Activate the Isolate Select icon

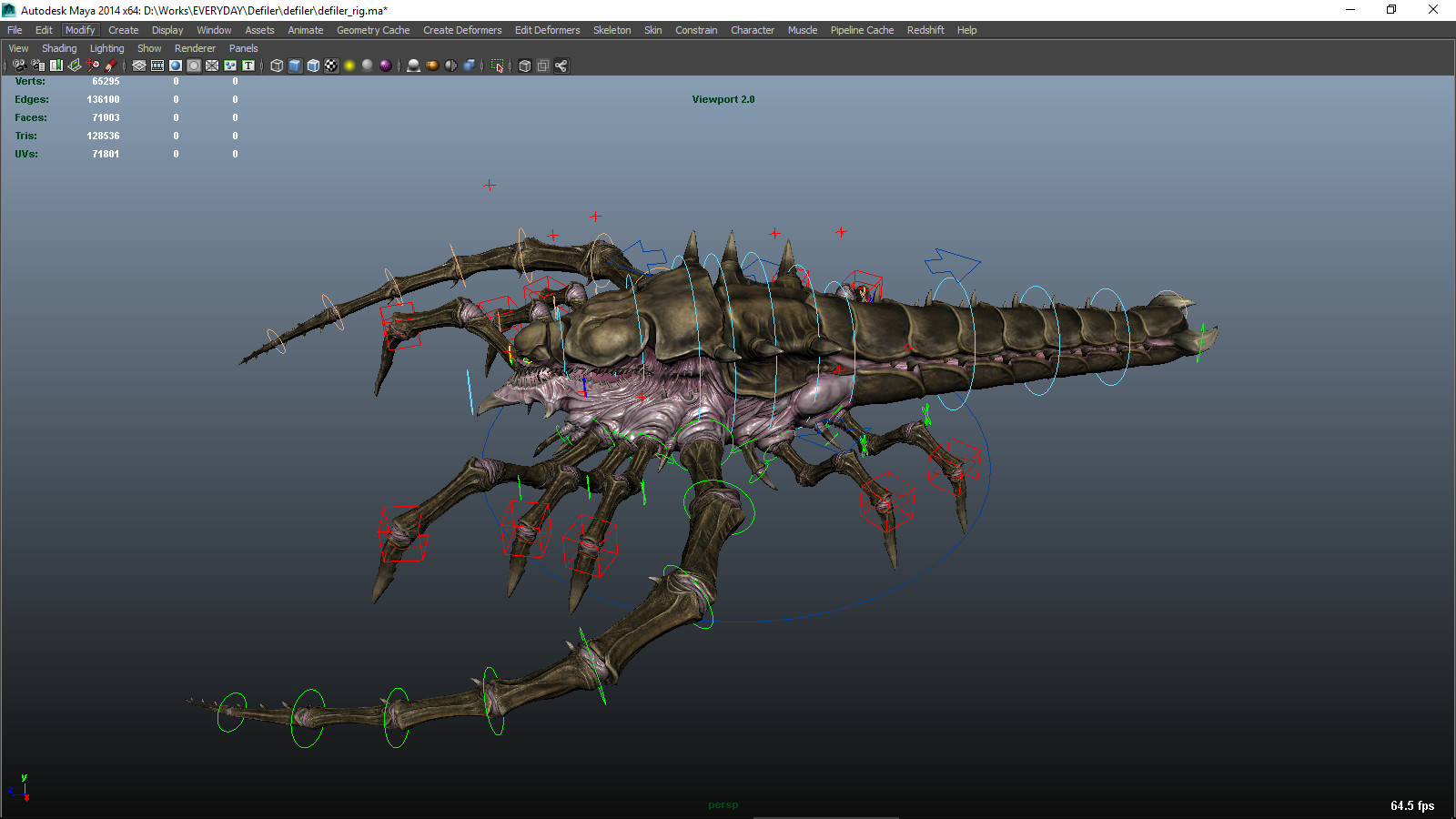498,66
